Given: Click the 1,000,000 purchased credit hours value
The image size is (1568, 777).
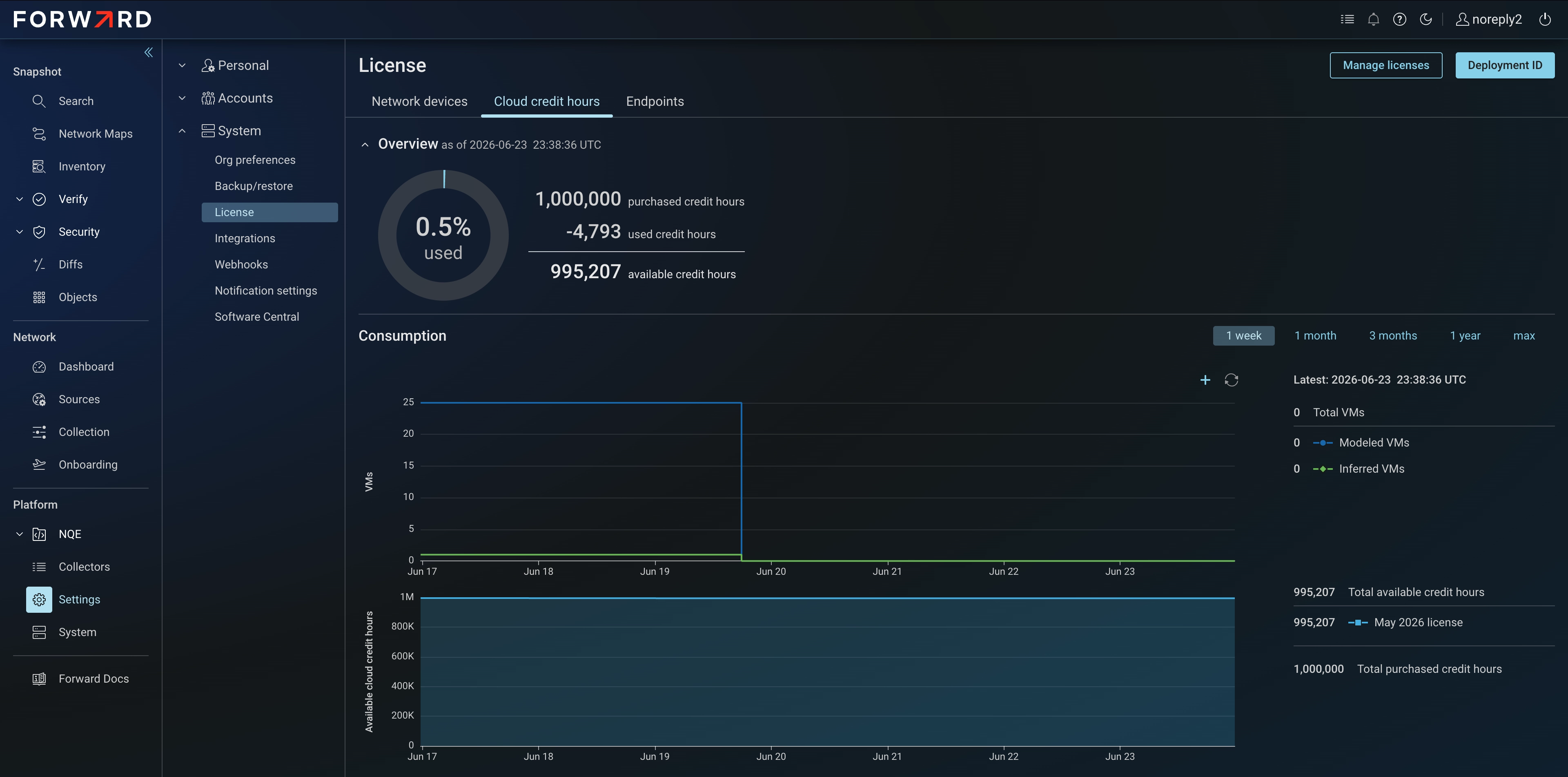Looking at the screenshot, I should pos(578,199).
